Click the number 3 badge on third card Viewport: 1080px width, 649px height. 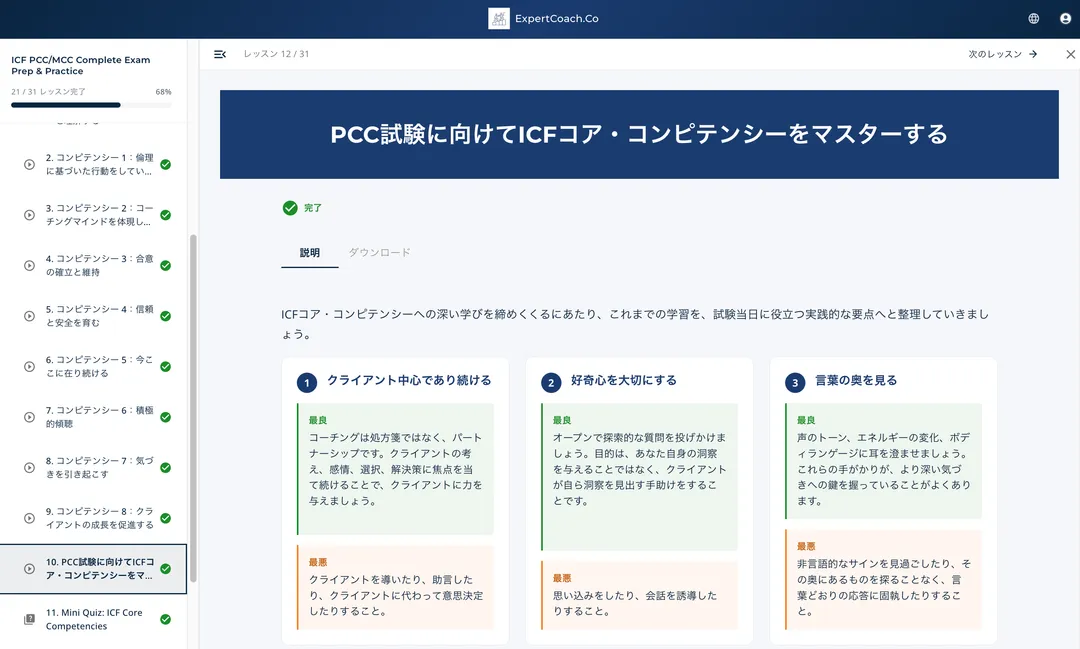795,383
